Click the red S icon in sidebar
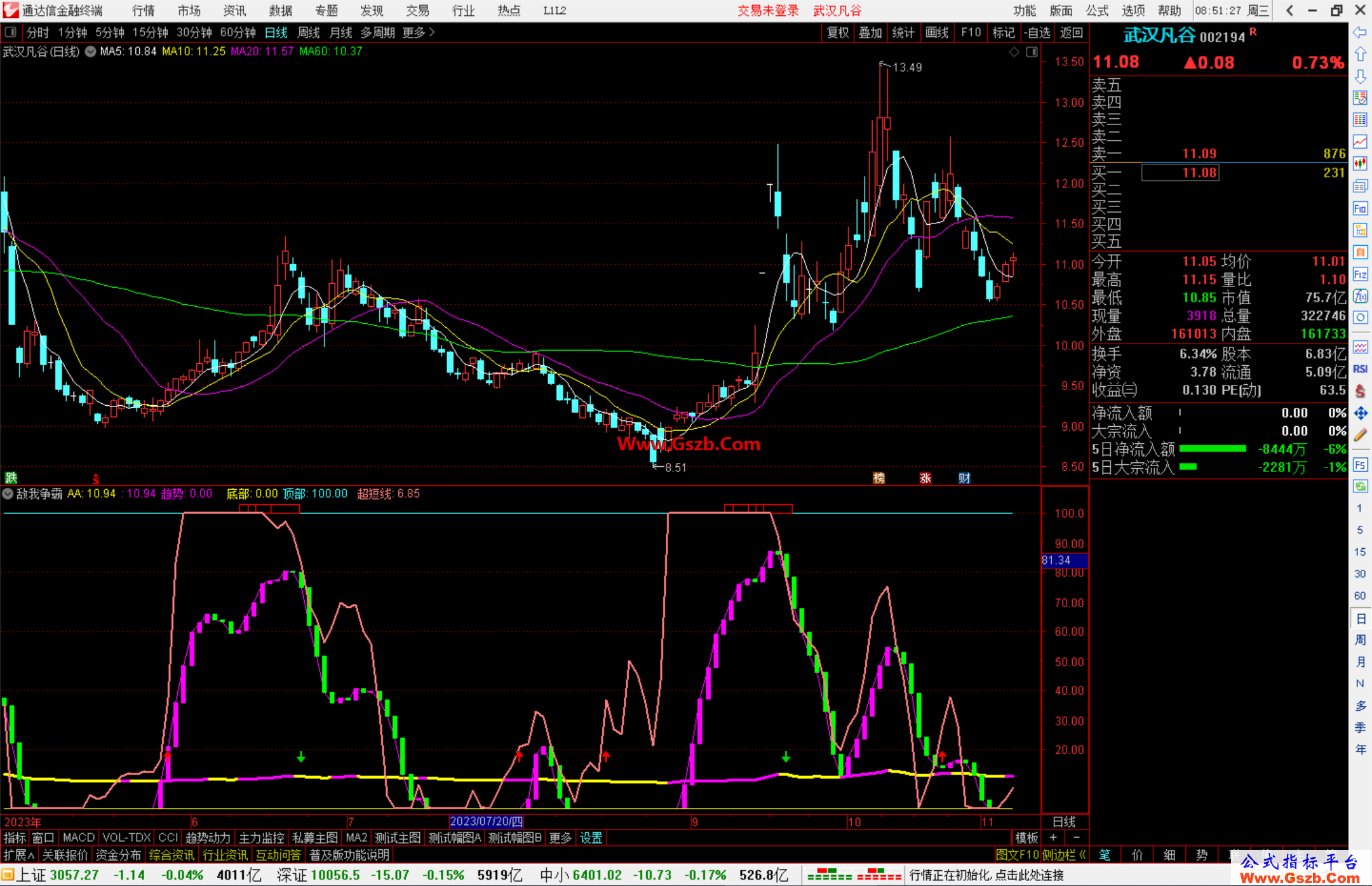 1360,391
